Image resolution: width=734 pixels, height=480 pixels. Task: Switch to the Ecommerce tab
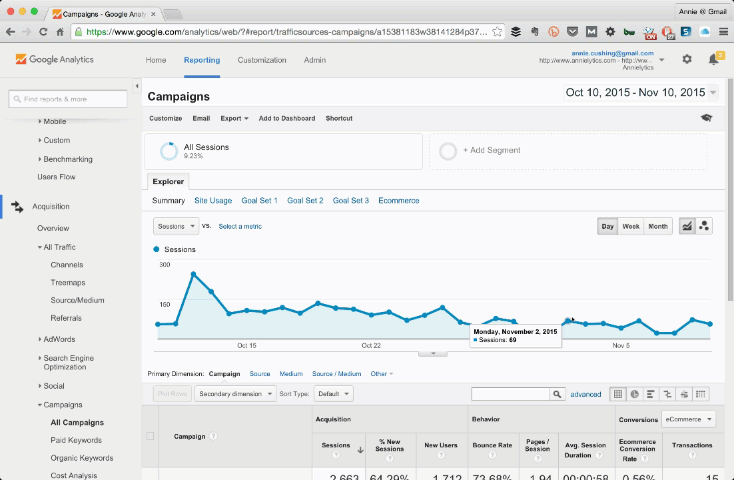click(x=398, y=201)
